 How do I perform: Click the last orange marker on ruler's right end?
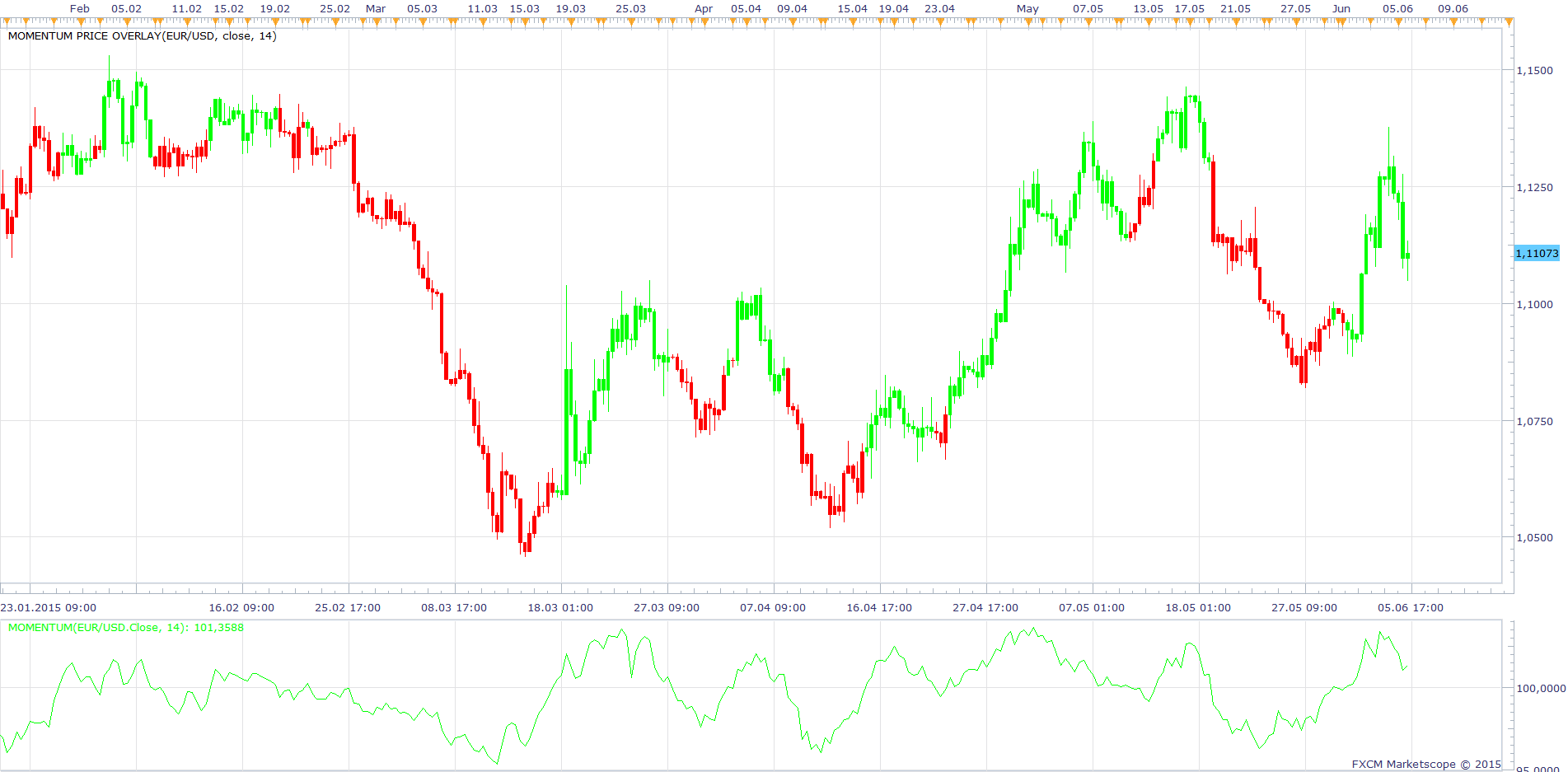[1508, 21]
